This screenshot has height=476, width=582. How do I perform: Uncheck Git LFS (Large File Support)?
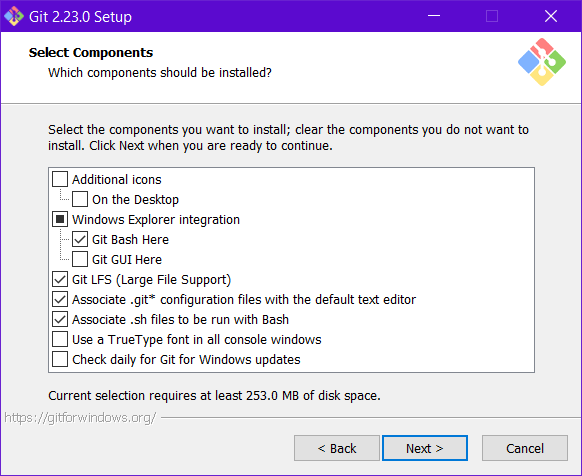pyautogui.click(x=60, y=279)
